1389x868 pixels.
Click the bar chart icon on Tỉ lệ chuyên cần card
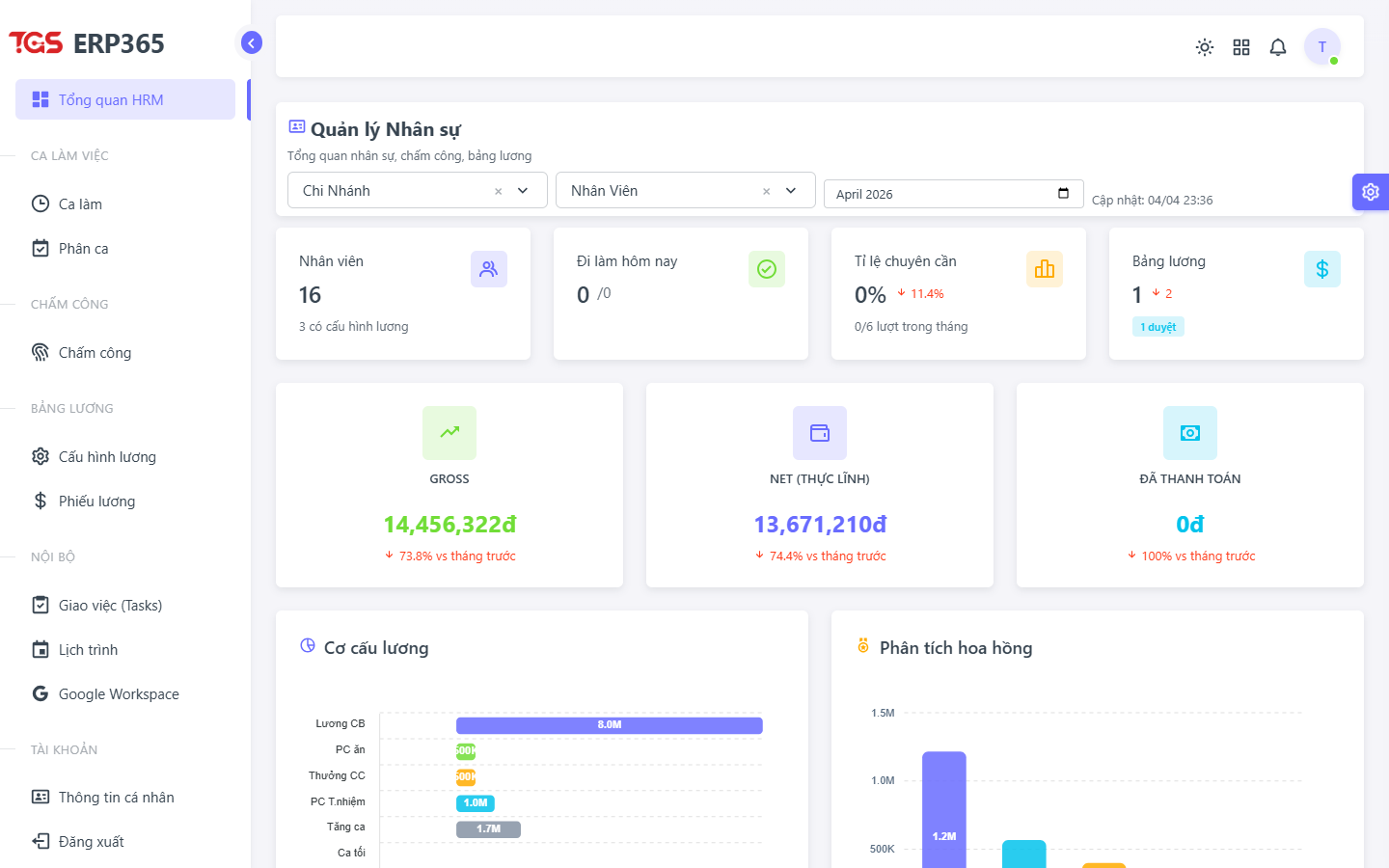point(1045,269)
